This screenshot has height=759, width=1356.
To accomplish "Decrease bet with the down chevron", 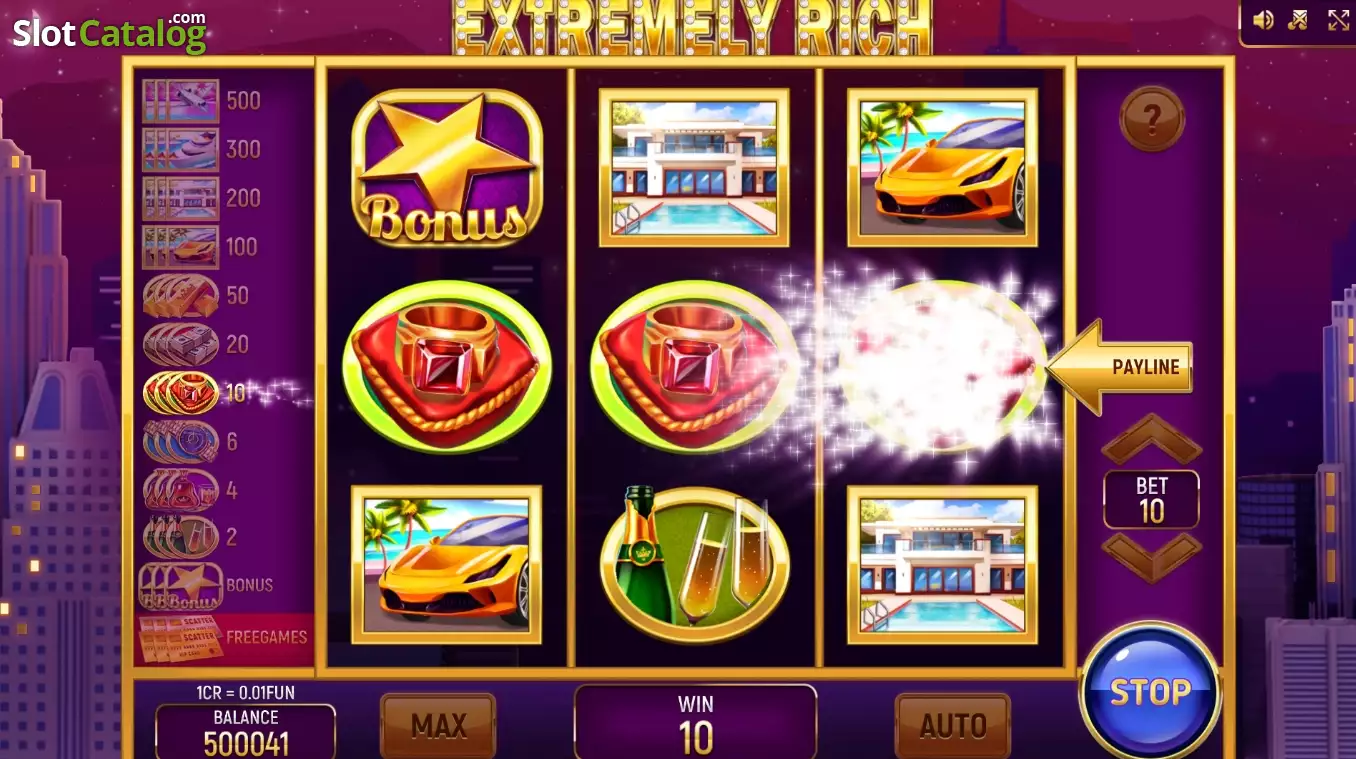I will pos(1151,556).
